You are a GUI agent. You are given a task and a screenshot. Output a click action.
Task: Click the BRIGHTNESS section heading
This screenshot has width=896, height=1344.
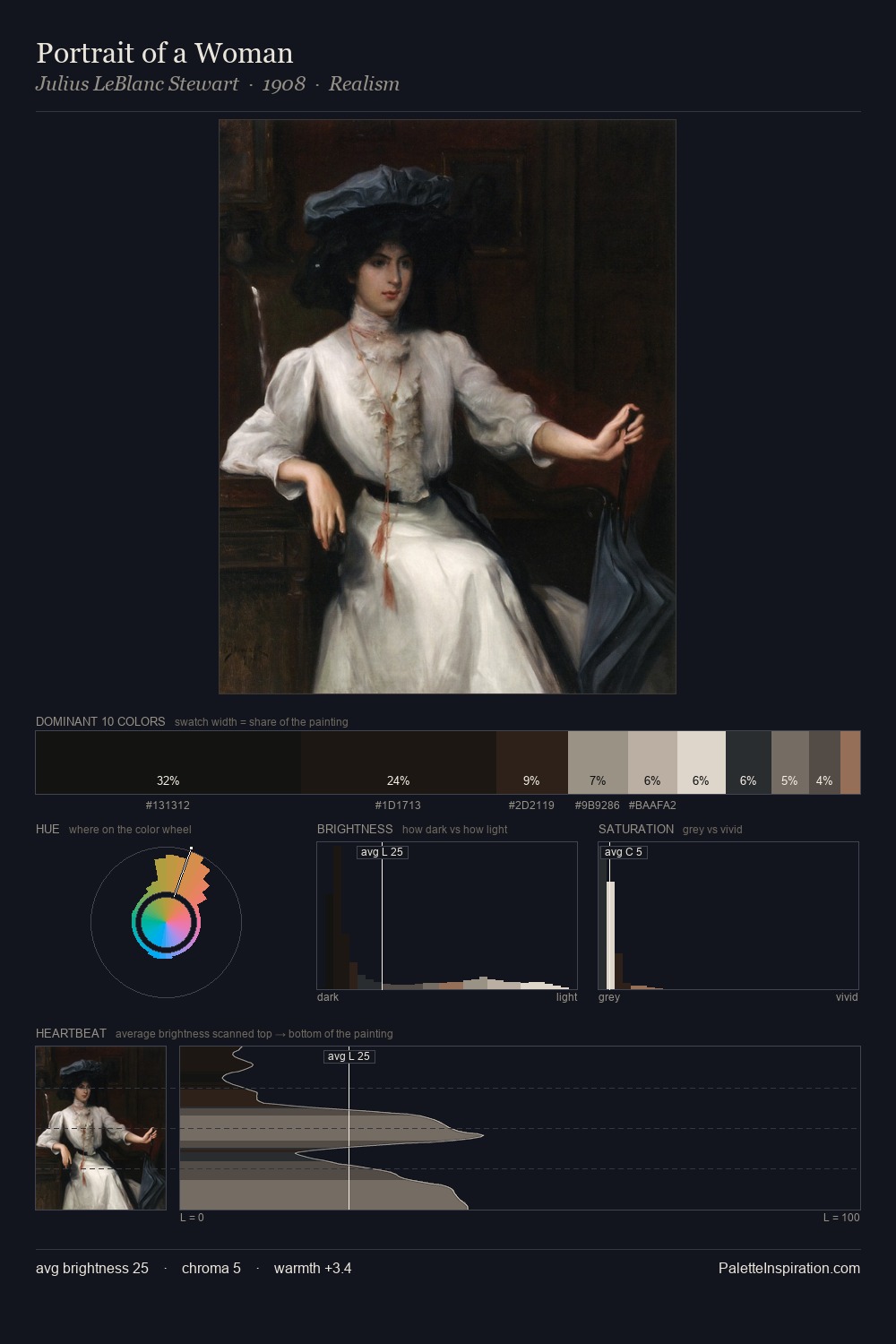pos(355,829)
